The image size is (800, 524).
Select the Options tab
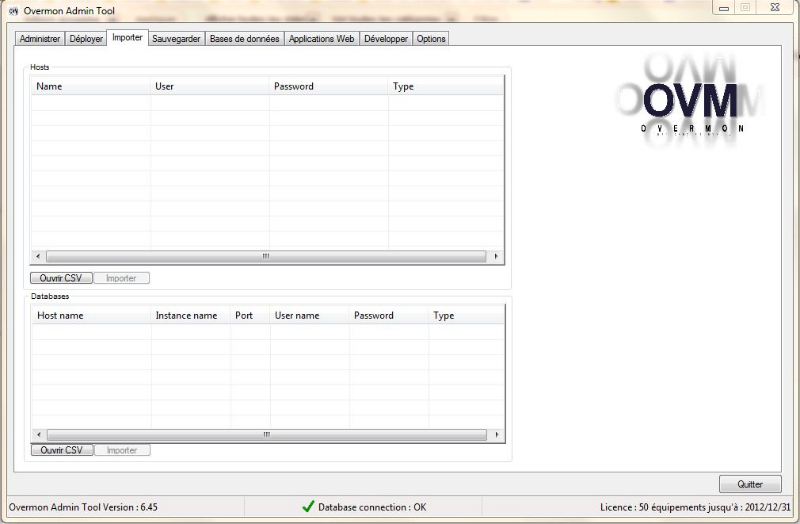[431, 39]
